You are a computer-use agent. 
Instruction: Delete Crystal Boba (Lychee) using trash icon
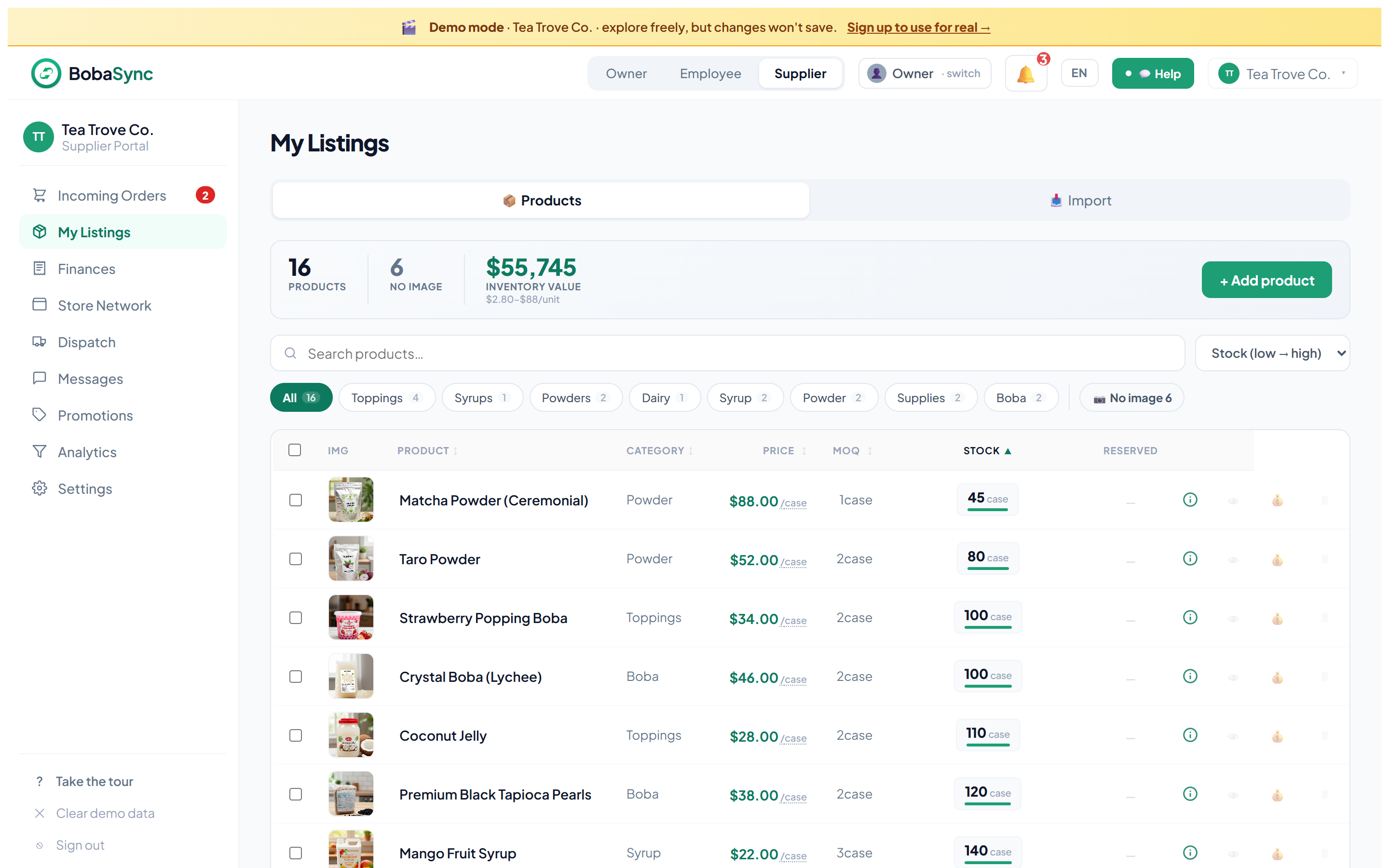click(1325, 677)
